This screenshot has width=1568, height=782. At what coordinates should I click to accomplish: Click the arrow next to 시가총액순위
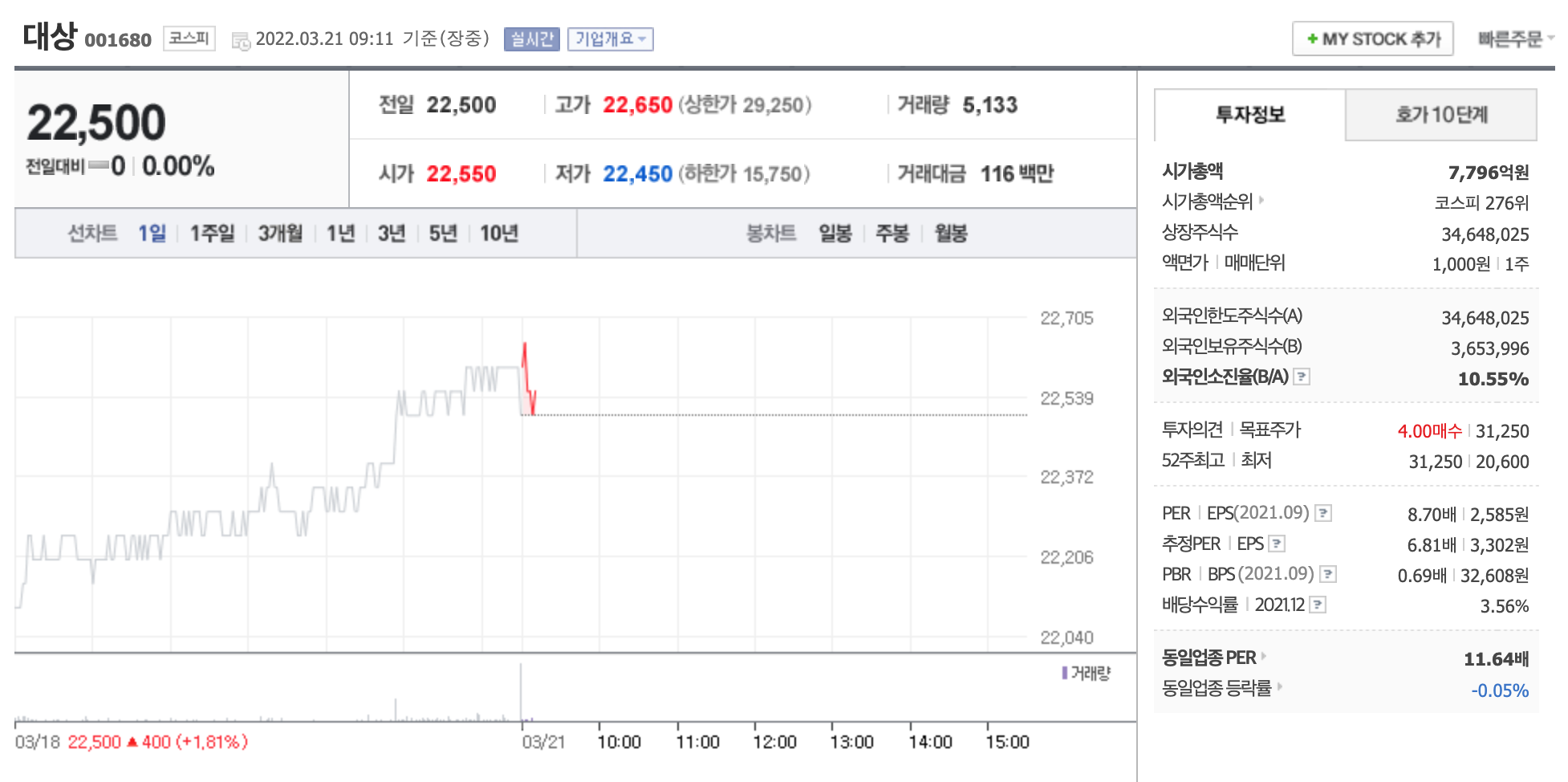1261,200
